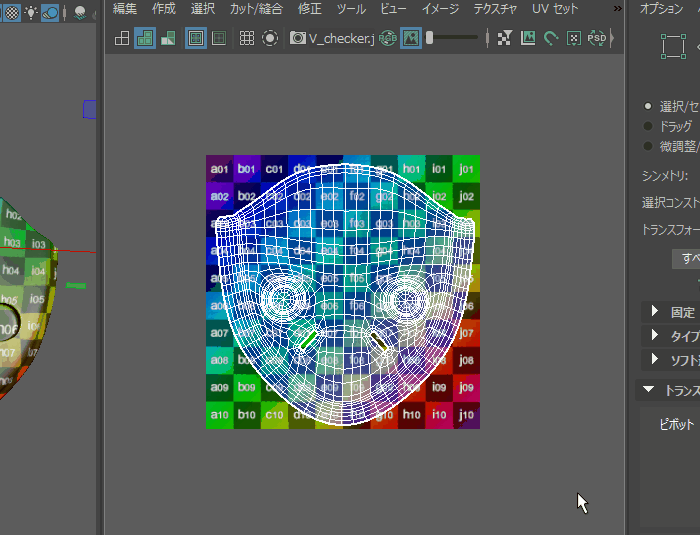The image size is (700, 535).
Task: Open the テクスチャ menu
Action: (x=495, y=8)
